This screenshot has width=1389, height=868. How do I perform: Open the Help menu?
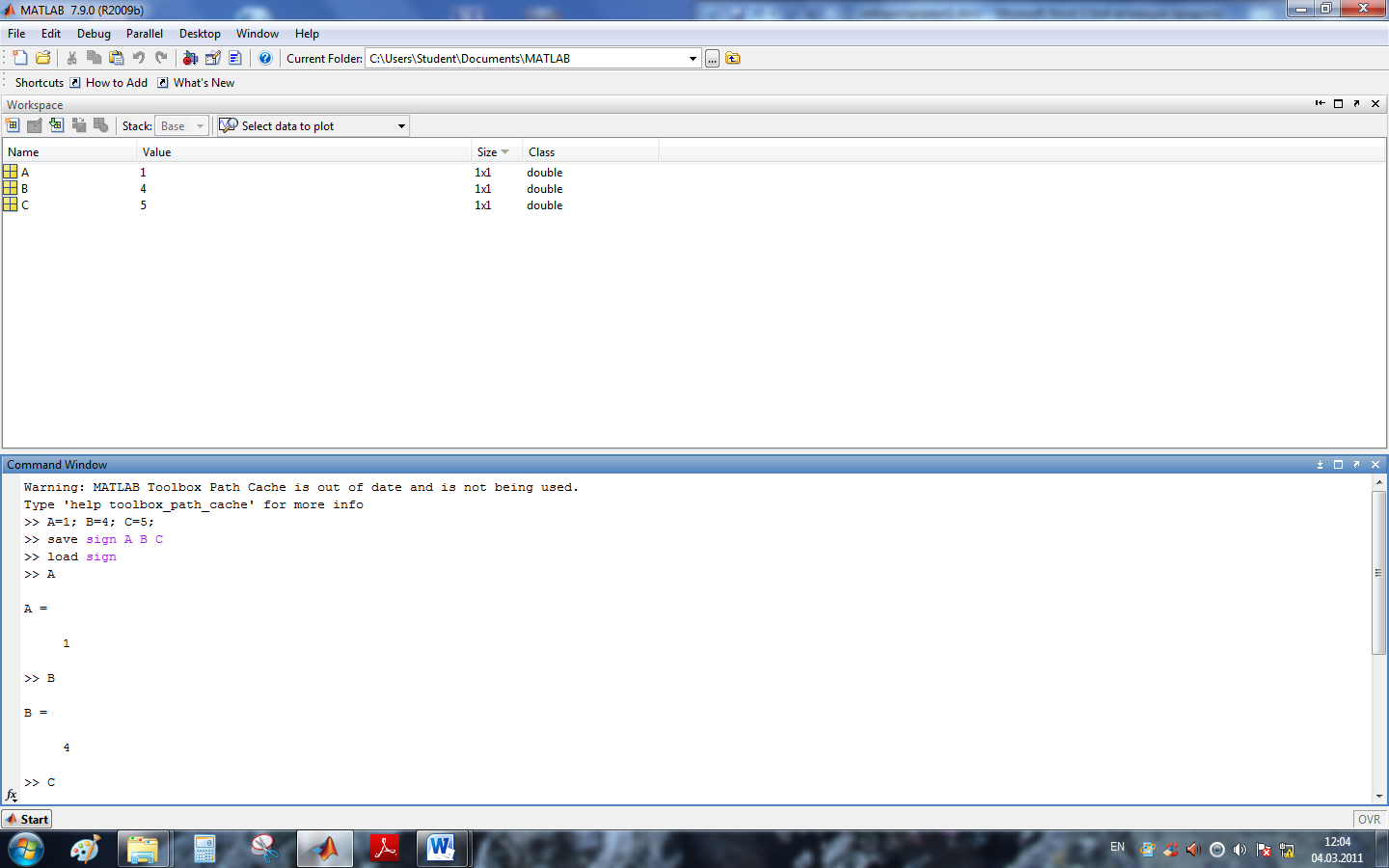point(307,34)
